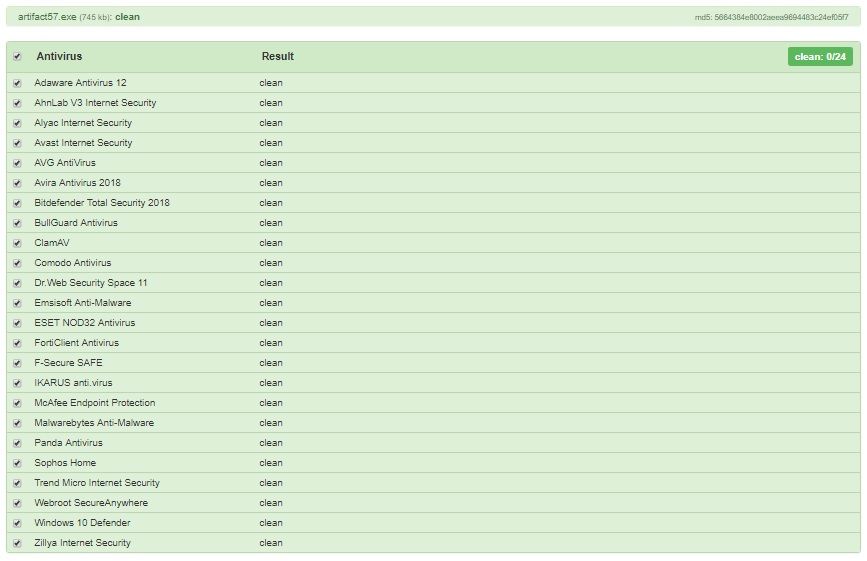The height and width of the screenshot is (561, 867).
Task: Select the FortiClient Antivirus label
Action: click(76, 343)
